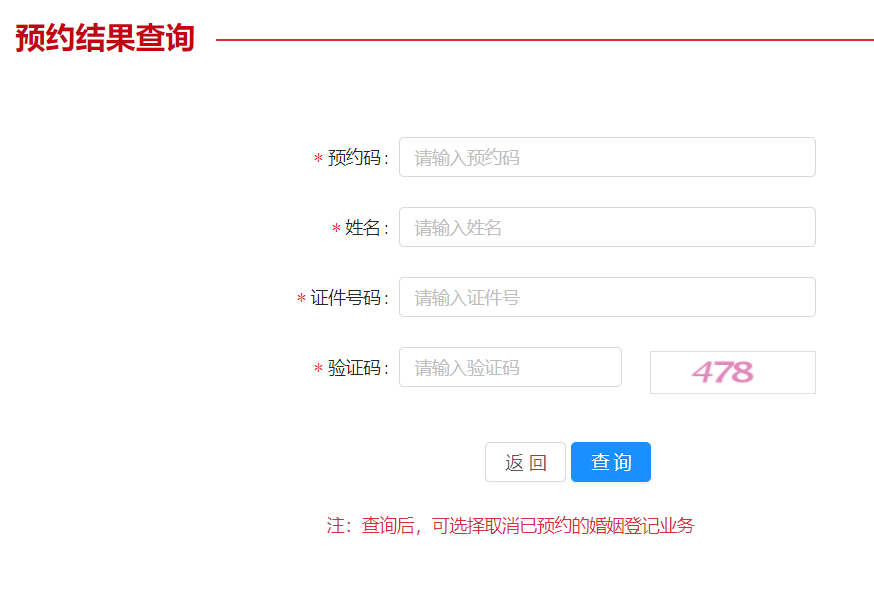
Task: Click the required asterisk beside 证件号码
Action: click(301, 299)
